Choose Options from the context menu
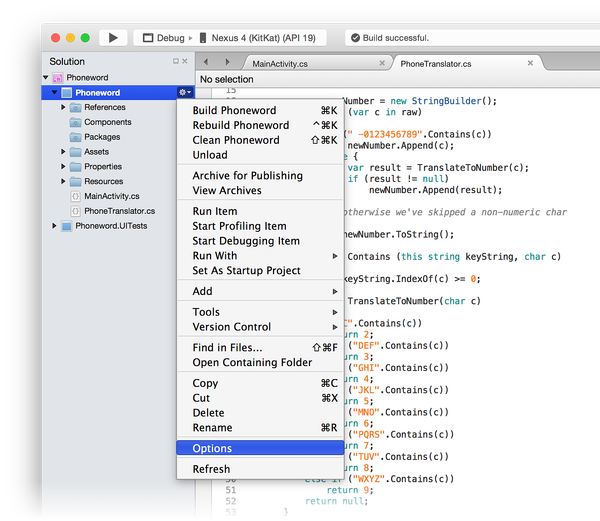This screenshot has height=521, width=600. click(x=212, y=449)
